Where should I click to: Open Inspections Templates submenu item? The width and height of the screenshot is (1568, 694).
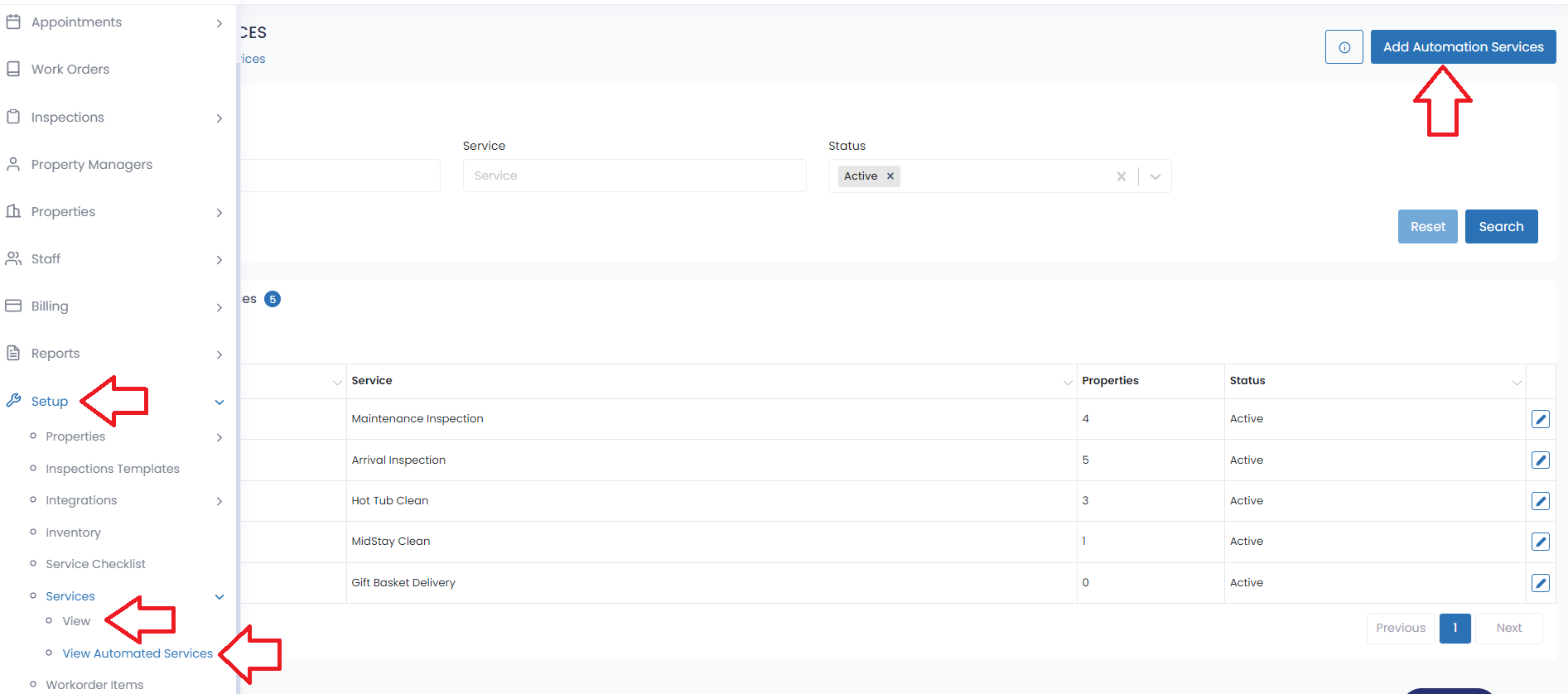click(113, 469)
